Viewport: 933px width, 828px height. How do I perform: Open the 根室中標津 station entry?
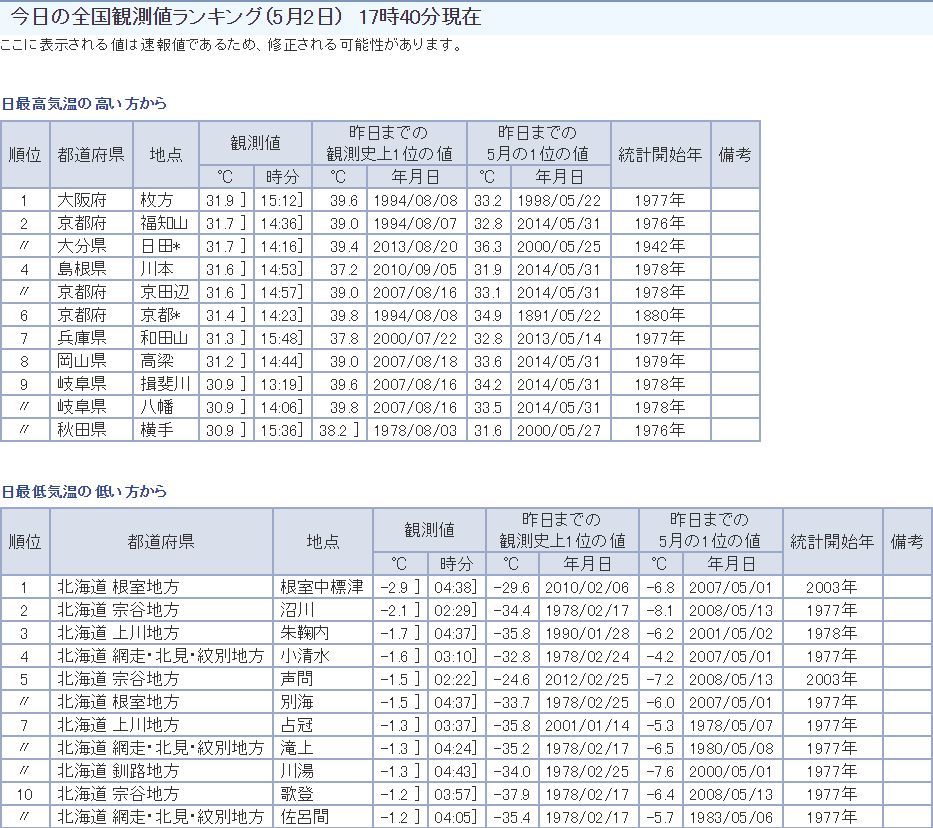point(322,587)
